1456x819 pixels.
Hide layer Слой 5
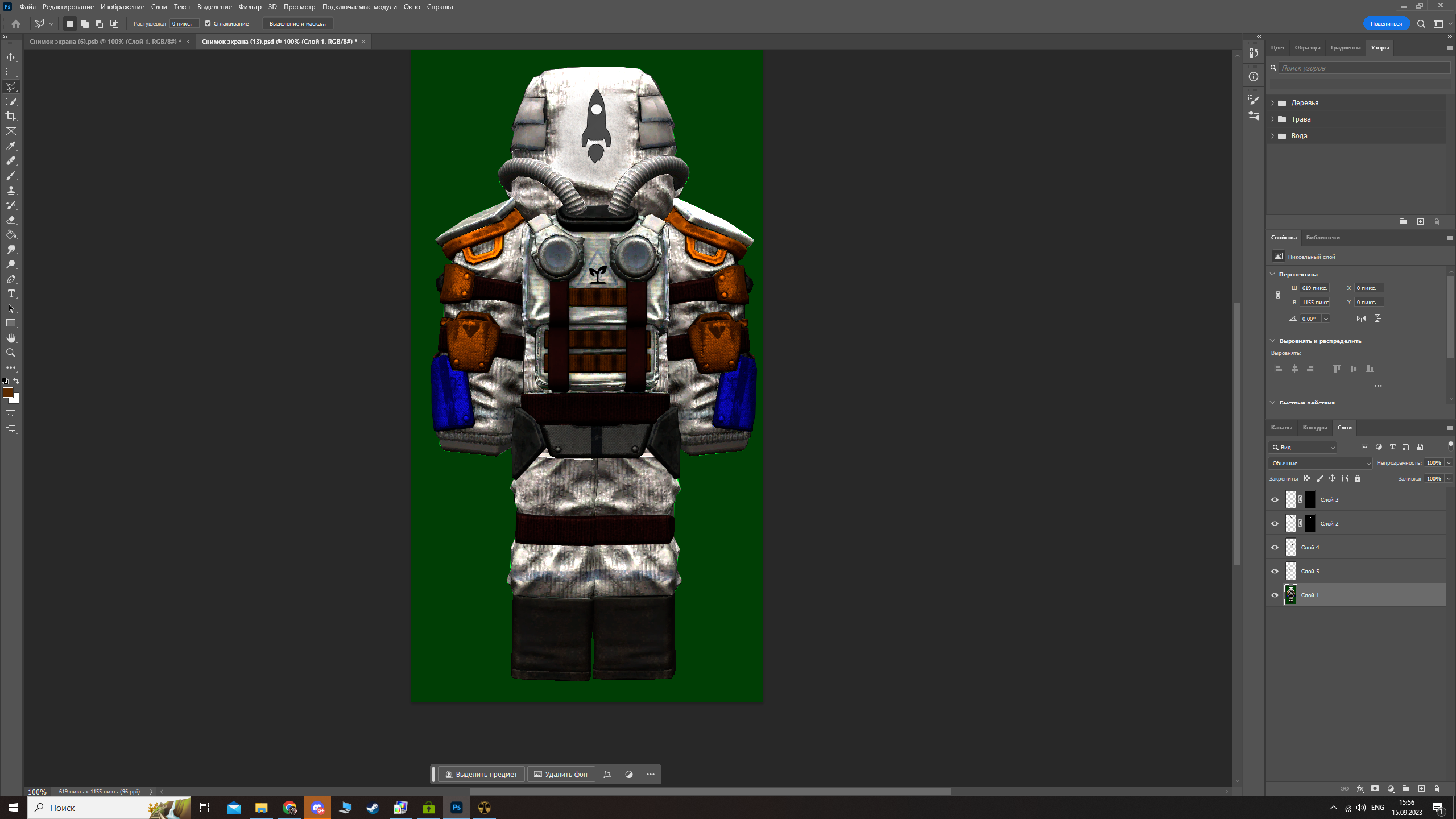coord(1275,572)
